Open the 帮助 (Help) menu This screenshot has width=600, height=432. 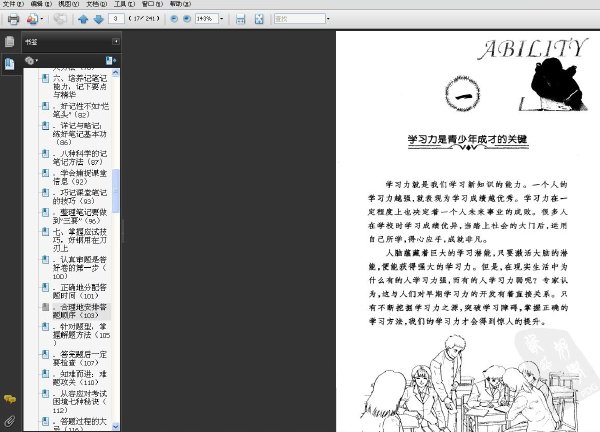(180, 4)
